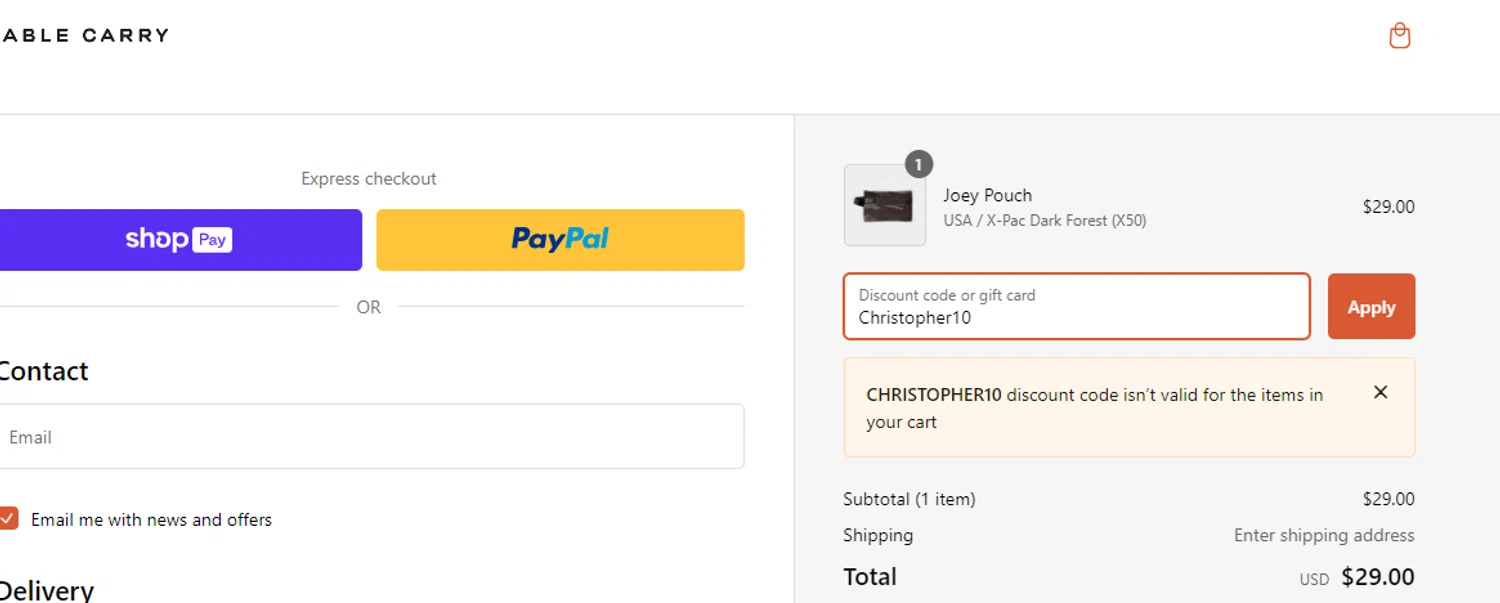Click the Subtotal (1 item) line
This screenshot has height=603, width=1500.
pyautogui.click(x=909, y=499)
